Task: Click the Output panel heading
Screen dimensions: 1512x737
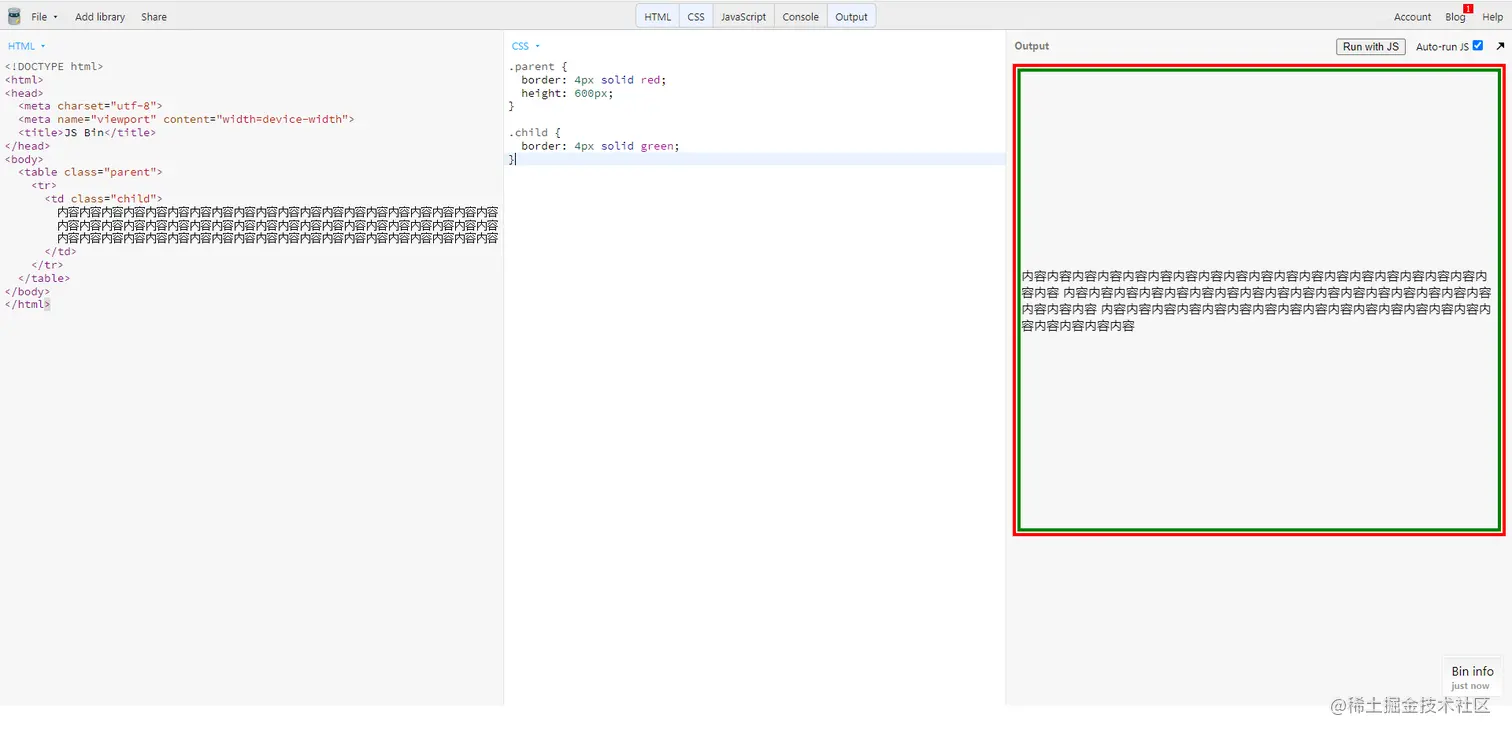Action: (1032, 46)
